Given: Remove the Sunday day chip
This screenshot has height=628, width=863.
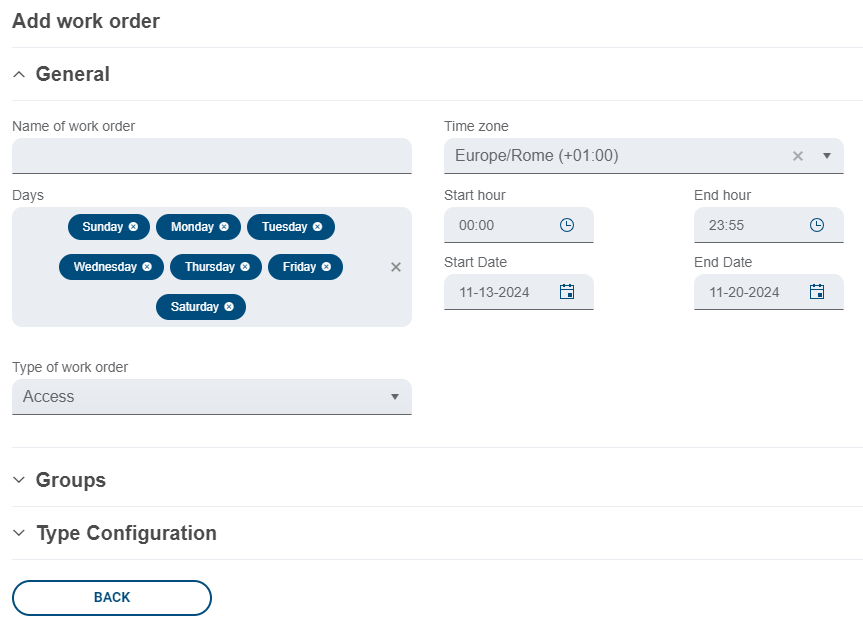Looking at the screenshot, I should (133, 227).
